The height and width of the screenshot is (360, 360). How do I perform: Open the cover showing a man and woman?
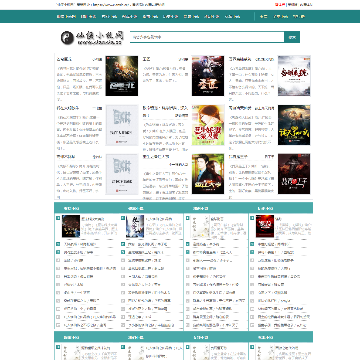[208, 174]
